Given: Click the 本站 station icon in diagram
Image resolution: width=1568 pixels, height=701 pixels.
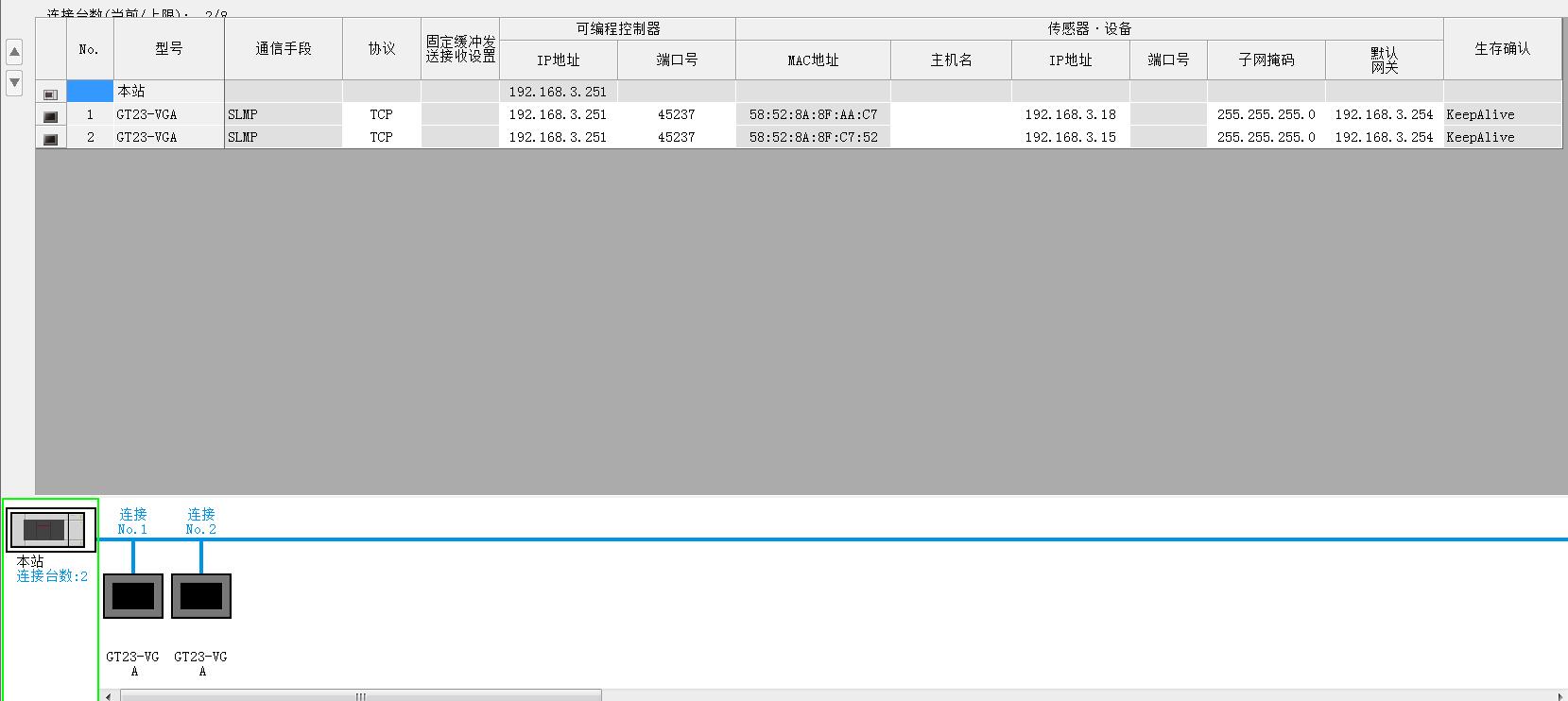Looking at the screenshot, I should tap(51, 530).
